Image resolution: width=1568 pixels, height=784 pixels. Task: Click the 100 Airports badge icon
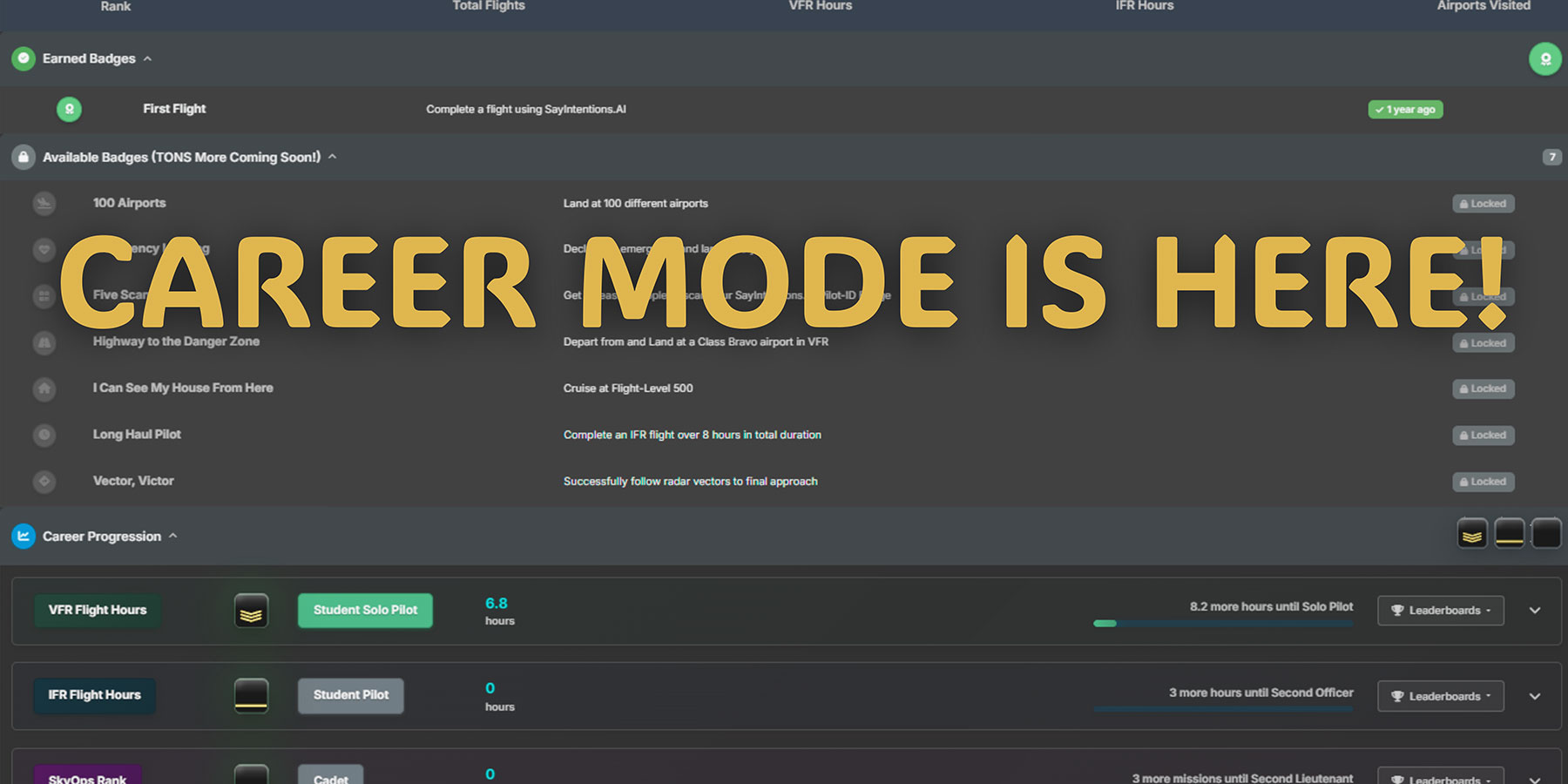tap(44, 203)
